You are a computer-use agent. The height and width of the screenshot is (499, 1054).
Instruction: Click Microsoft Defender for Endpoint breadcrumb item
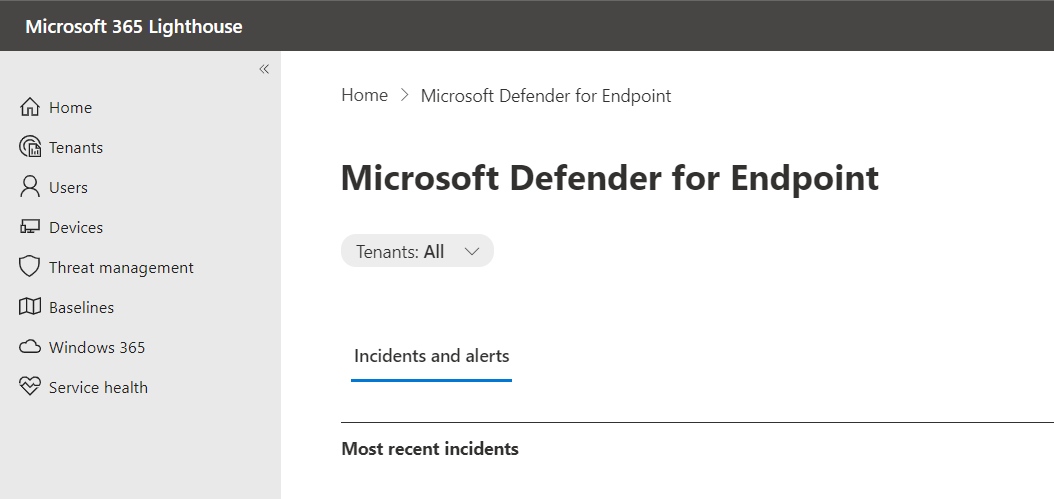(x=546, y=96)
